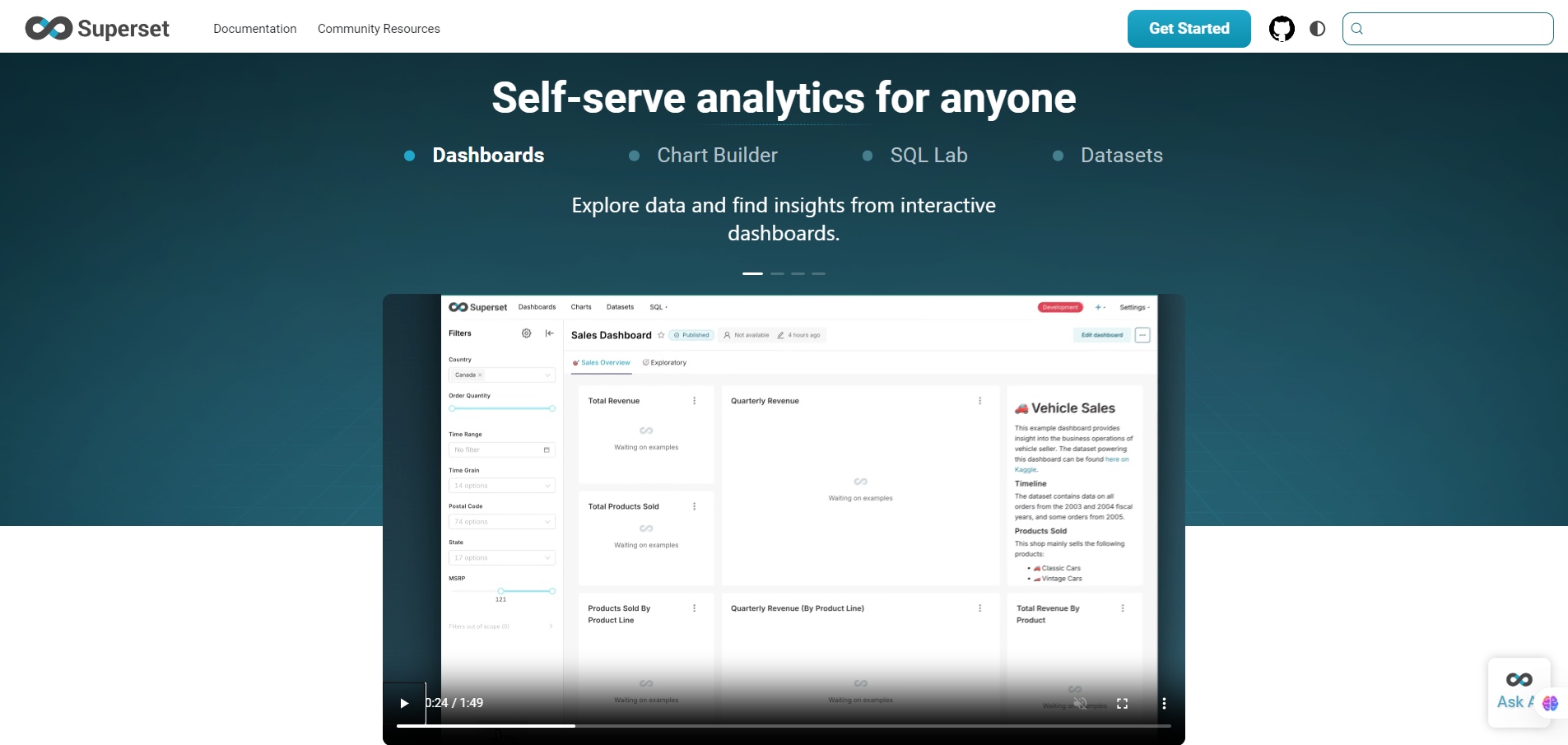Click the Edit dashboard button

[1101, 335]
